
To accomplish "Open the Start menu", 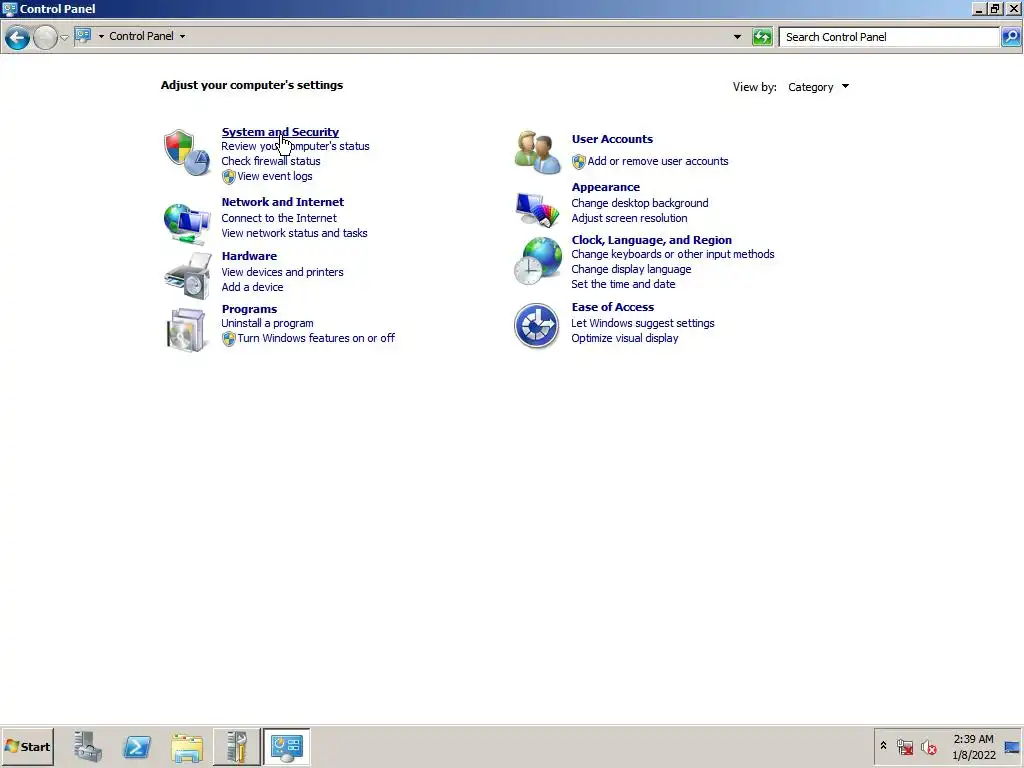I will 27,746.
